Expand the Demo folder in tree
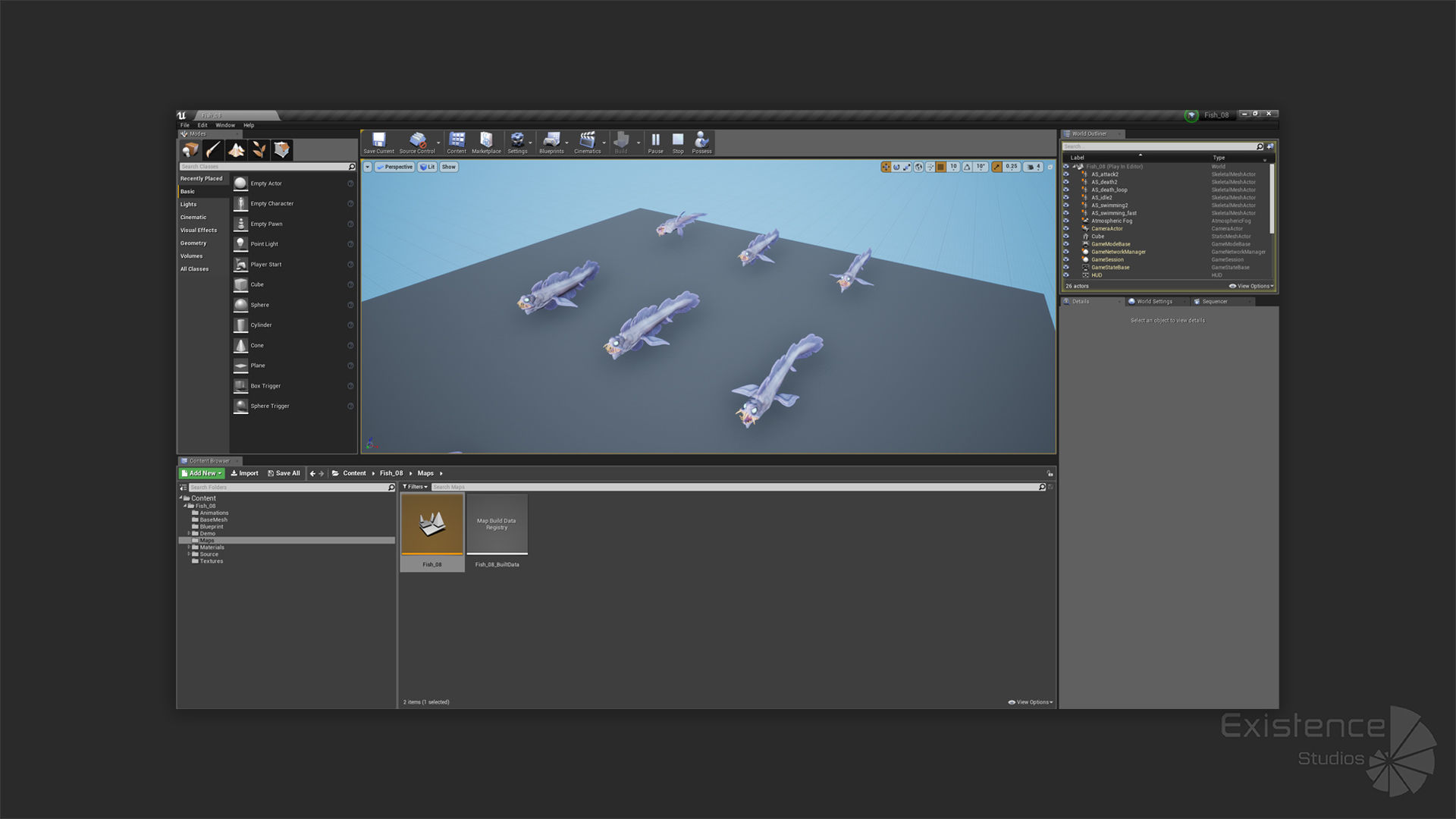This screenshot has height=819, width=1456. click(189, 533)
